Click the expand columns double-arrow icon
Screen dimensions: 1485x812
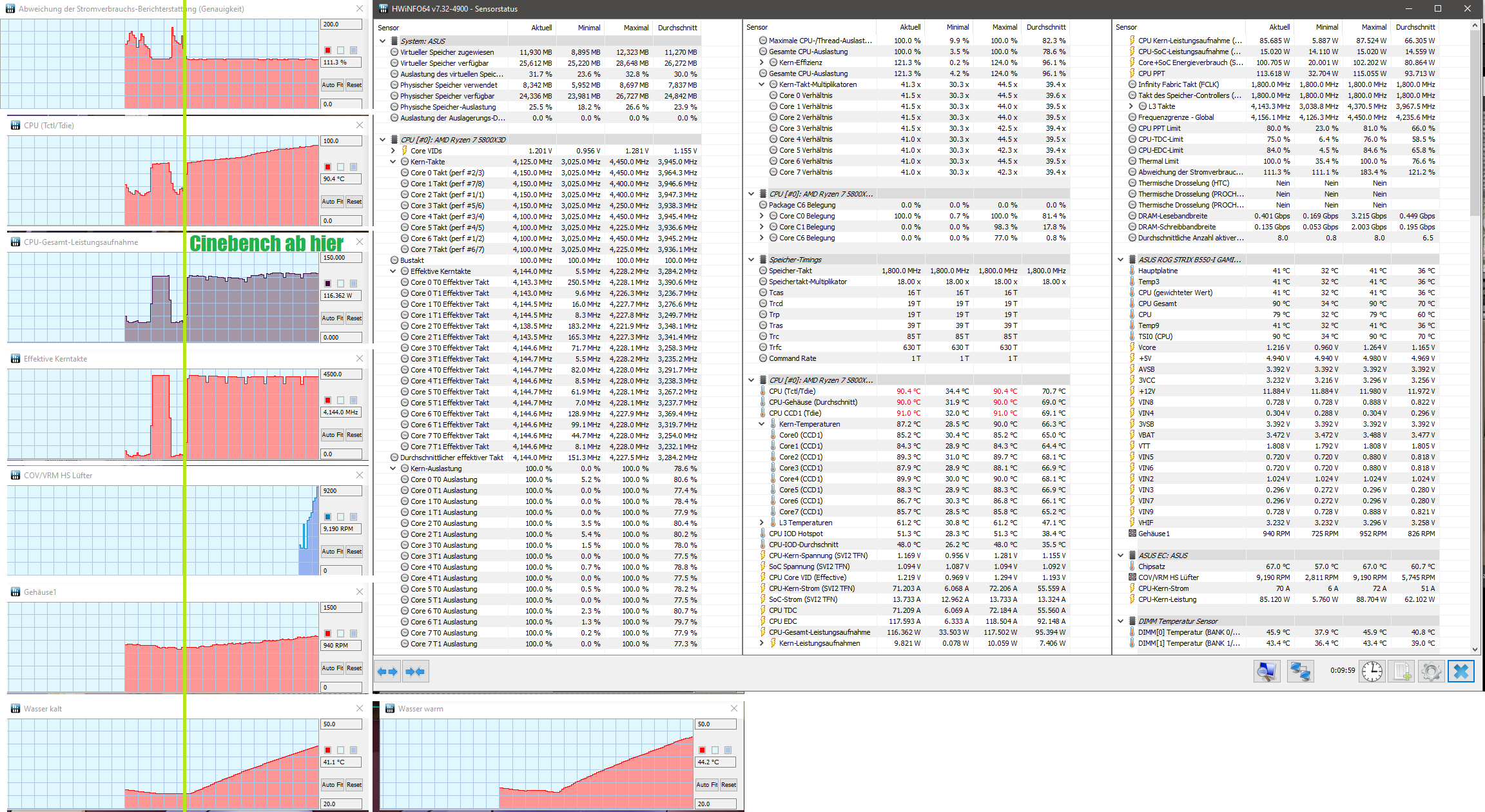387,672
